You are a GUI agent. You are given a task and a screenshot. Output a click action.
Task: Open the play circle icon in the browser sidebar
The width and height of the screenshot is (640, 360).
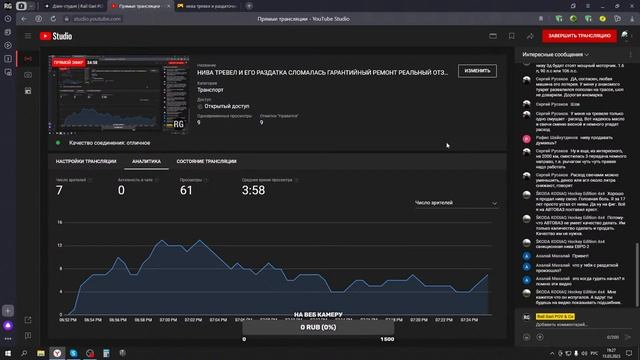8,45
